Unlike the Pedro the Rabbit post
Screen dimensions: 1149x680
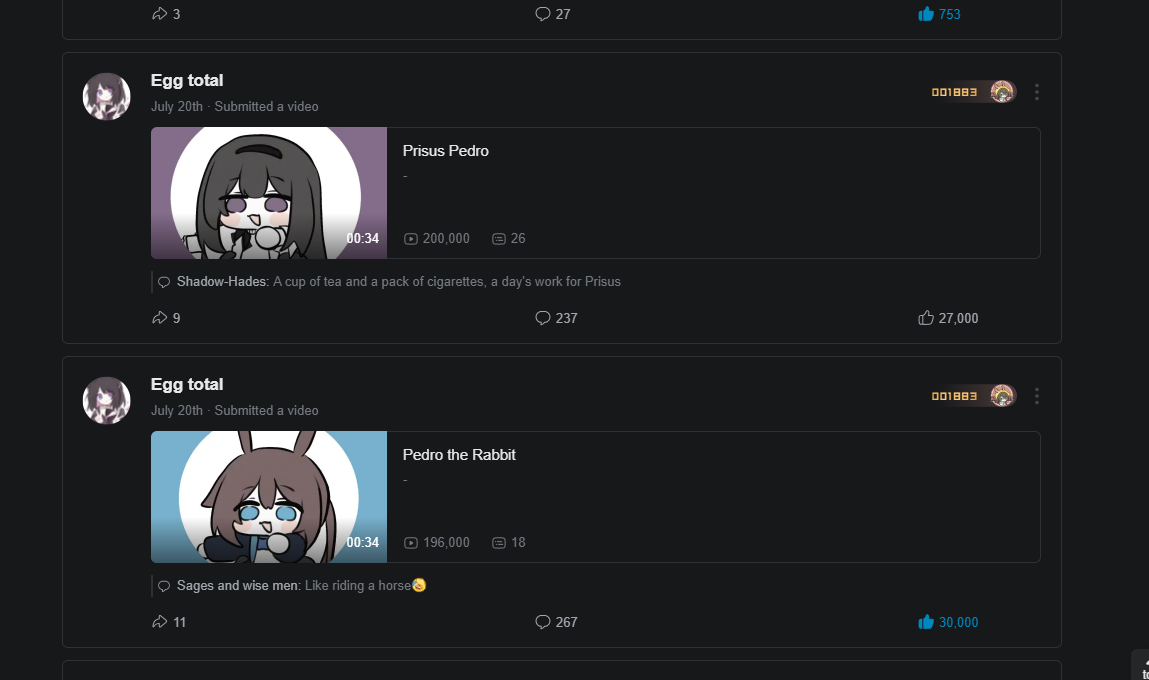click(x=947, y=622)
